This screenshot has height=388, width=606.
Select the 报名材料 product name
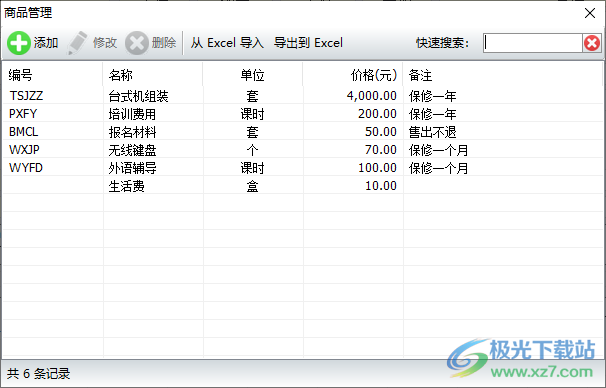coord(132,132)
